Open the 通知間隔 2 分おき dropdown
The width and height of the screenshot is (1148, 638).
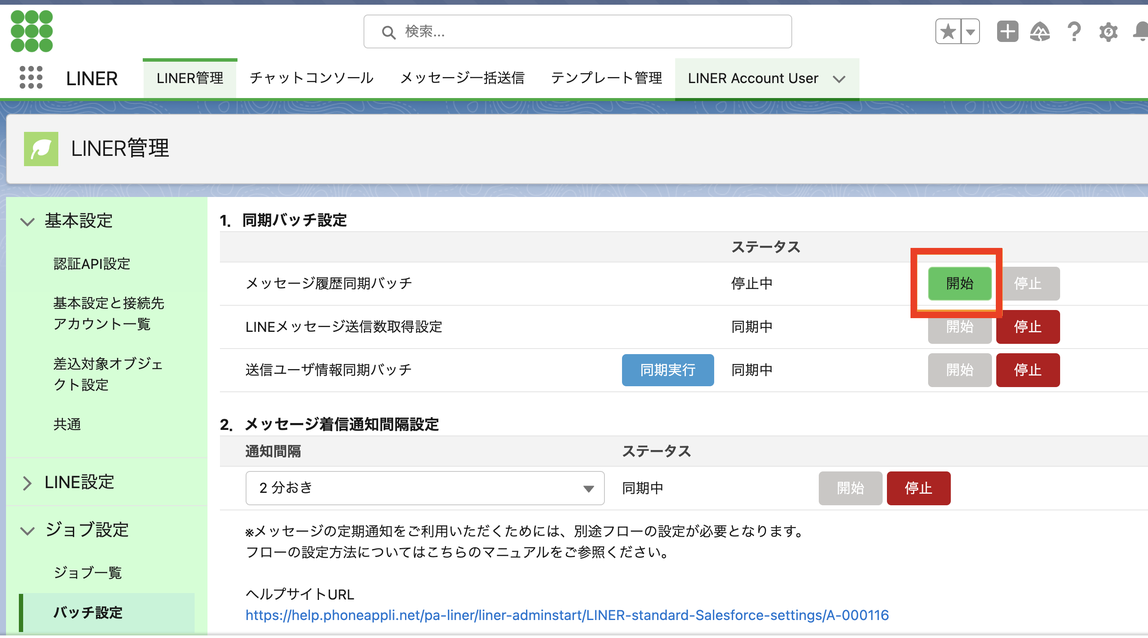click(x=425, y=488)
